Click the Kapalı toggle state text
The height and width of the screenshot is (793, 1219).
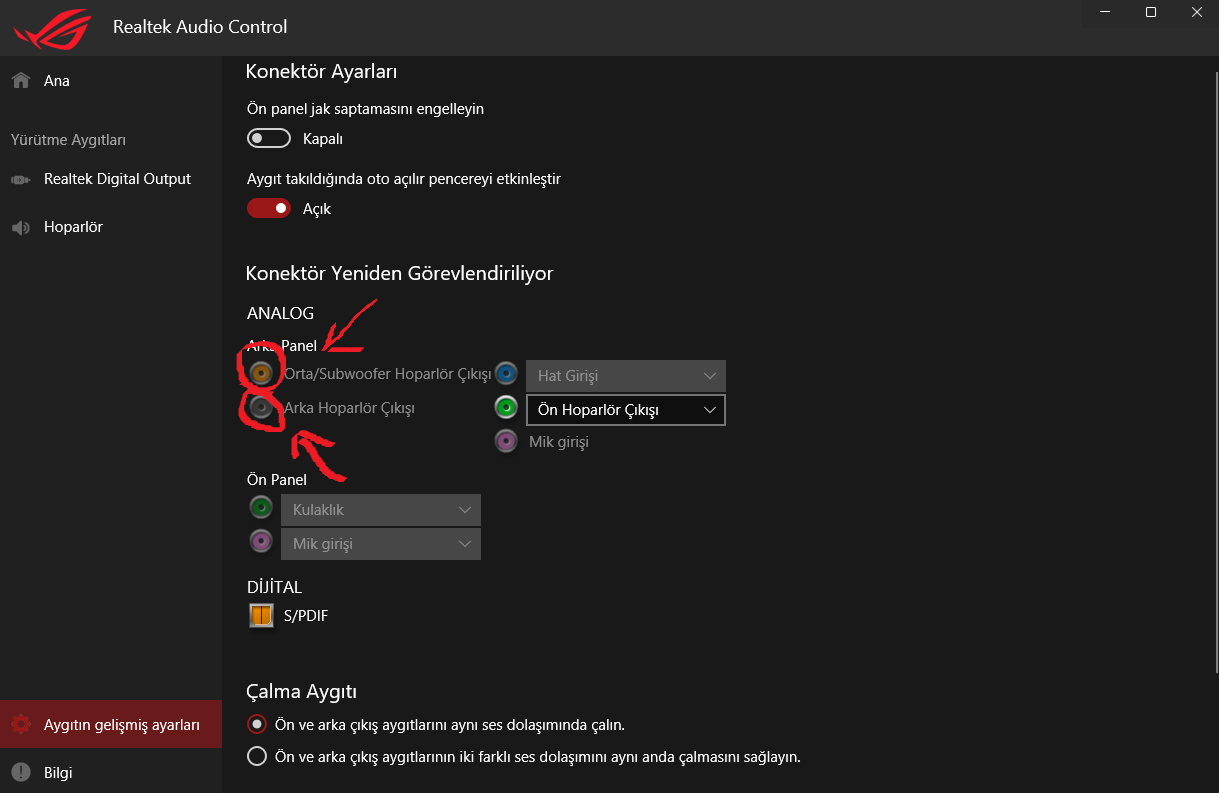click(323, 139)
